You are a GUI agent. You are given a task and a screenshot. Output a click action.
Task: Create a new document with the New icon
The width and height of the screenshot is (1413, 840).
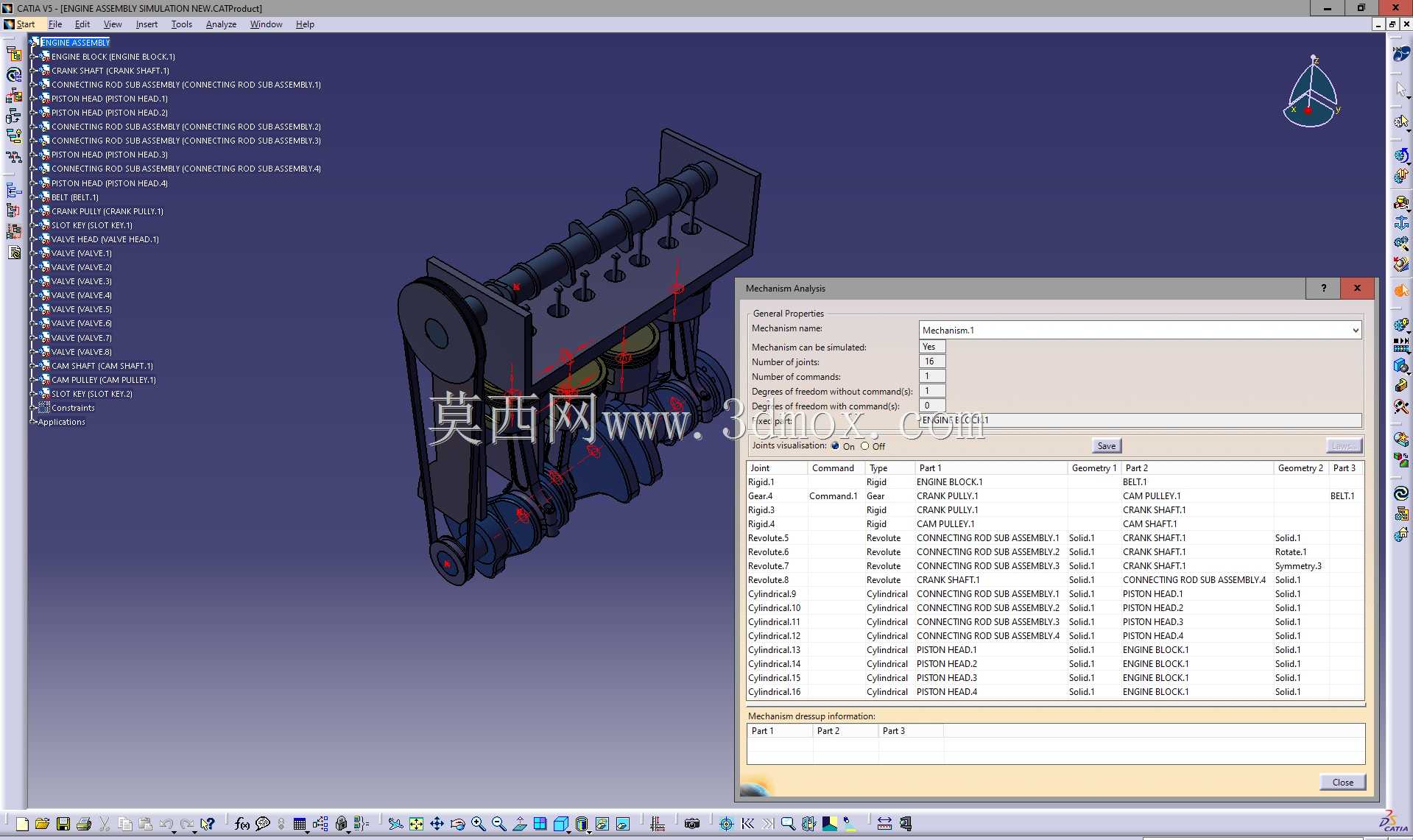click(22, 824)
